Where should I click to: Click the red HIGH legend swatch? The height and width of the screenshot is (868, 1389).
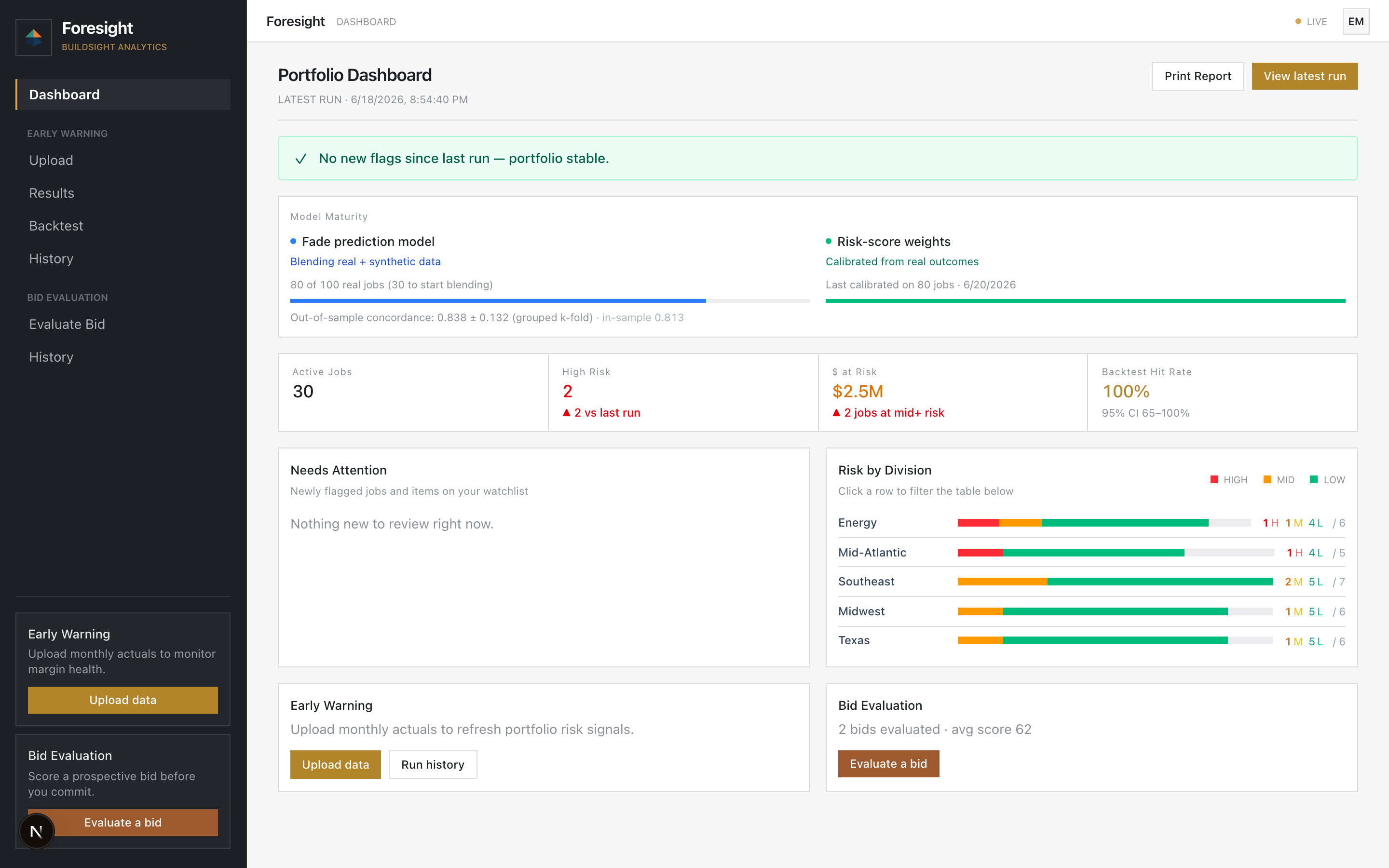click(x=1214, y=479)
